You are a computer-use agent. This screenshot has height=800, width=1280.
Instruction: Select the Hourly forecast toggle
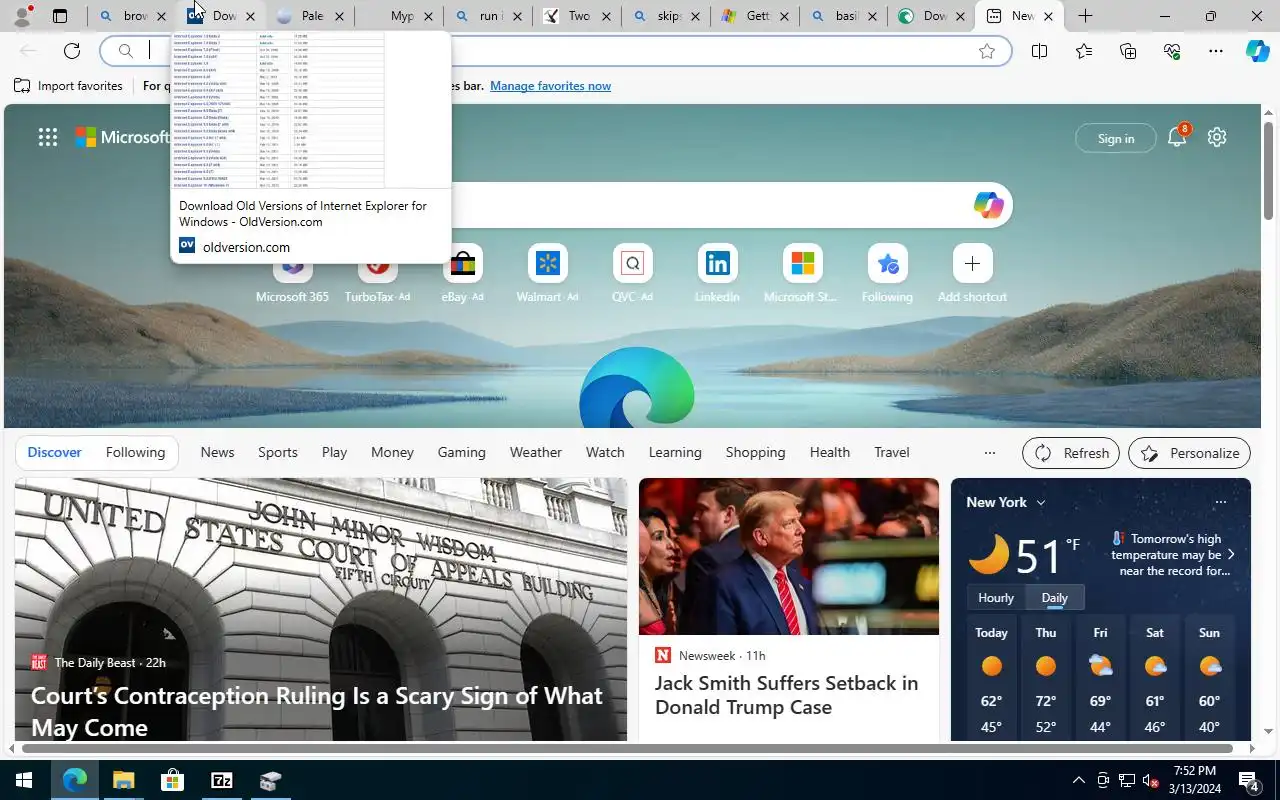[996, 598]
